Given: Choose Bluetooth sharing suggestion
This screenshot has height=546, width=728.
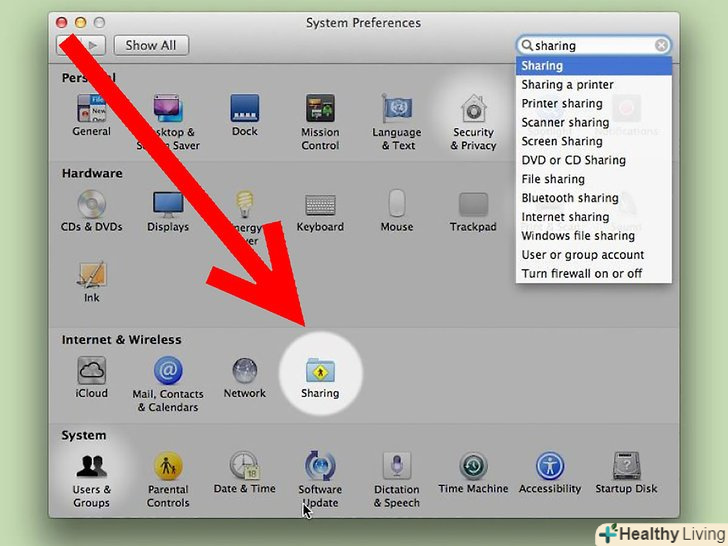Looking at the screenshot, I should 593,198.
